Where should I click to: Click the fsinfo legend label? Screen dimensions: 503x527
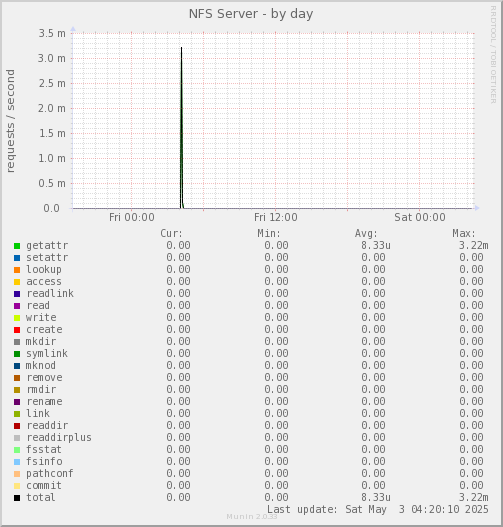44,461
